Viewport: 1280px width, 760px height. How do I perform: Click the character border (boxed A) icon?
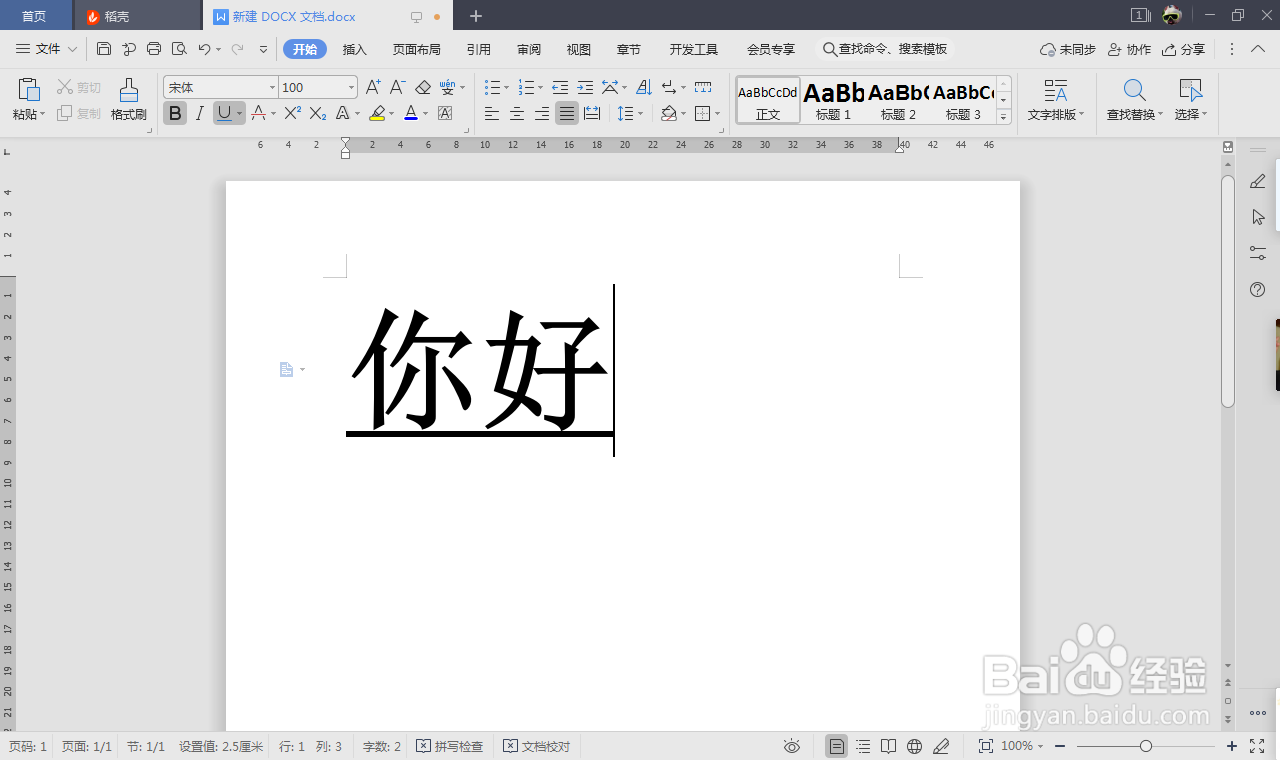click(445, 114)
